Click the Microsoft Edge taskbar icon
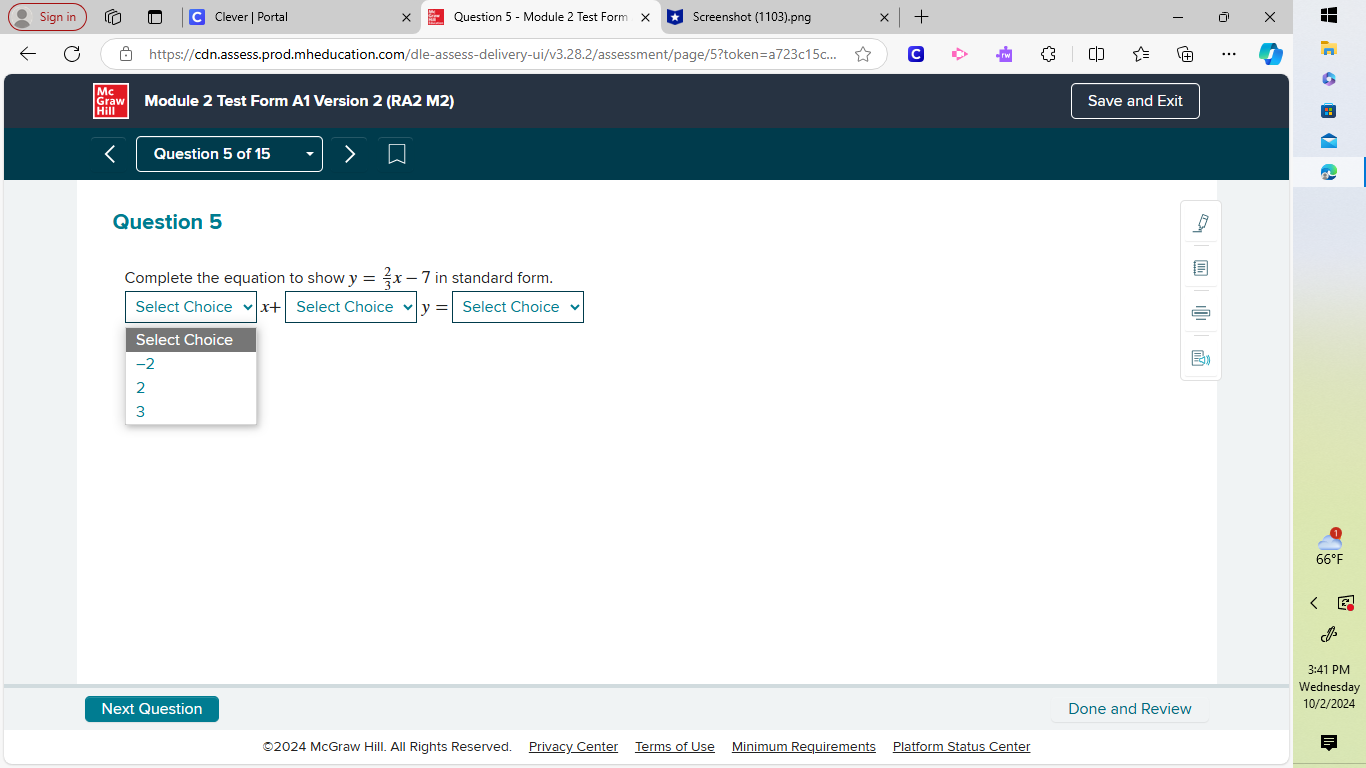The image size is (1366, 768). click(x=1329, y=172)
